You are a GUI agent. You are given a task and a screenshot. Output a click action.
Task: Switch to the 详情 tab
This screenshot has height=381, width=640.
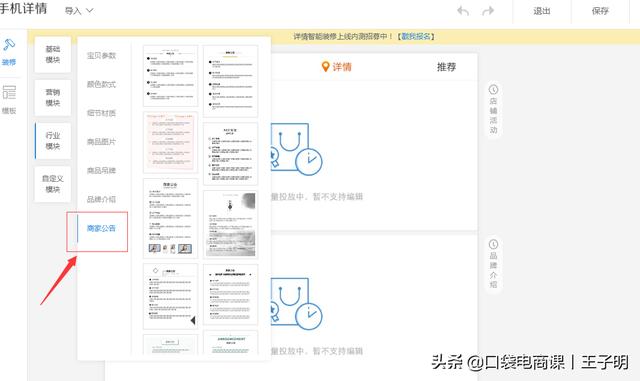tap(337, 67)
